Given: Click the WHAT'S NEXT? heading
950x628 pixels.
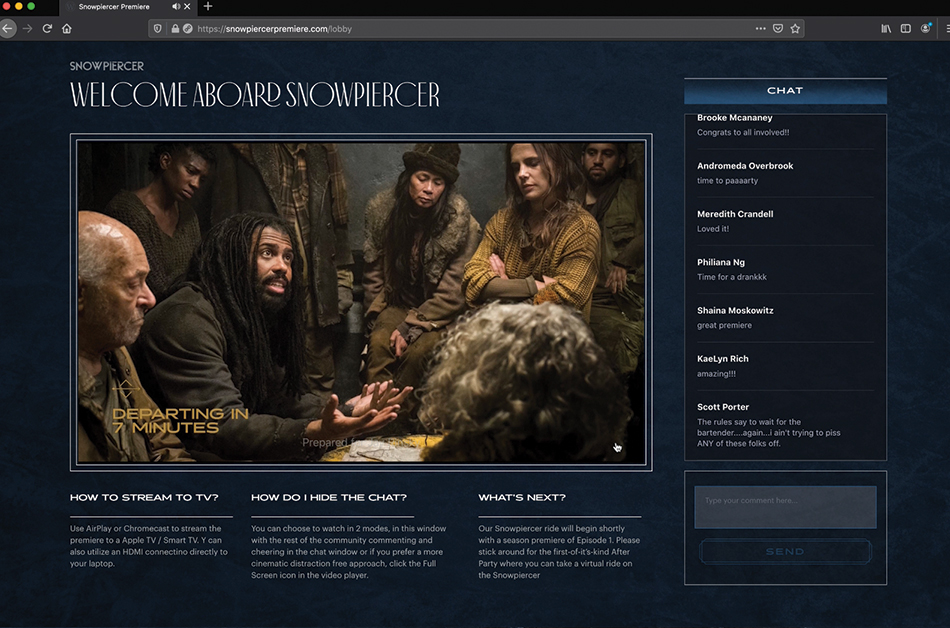Looking at the screenshot, I should [522, 497].
